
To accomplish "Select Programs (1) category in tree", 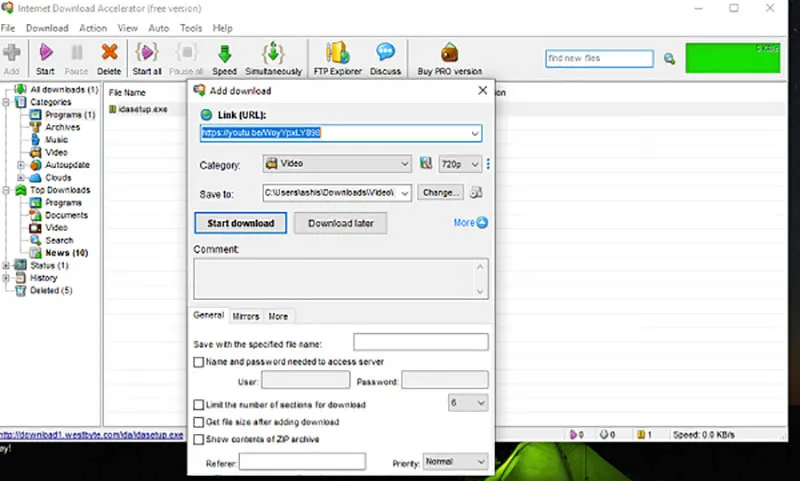I will coord(70,115).
